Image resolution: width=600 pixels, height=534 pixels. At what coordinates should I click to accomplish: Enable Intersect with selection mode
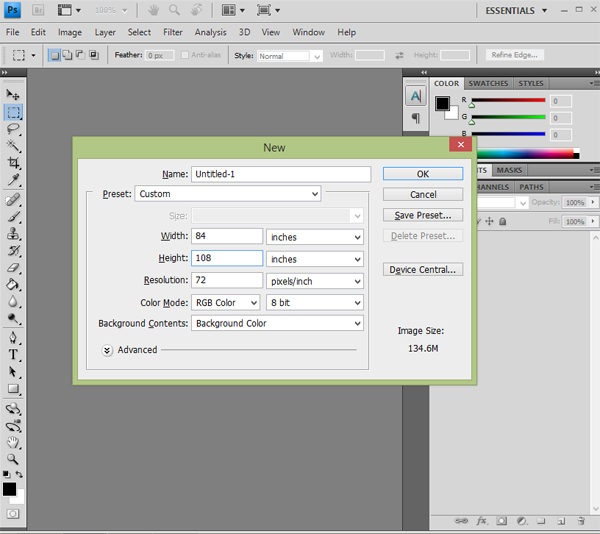pos(93,55)
